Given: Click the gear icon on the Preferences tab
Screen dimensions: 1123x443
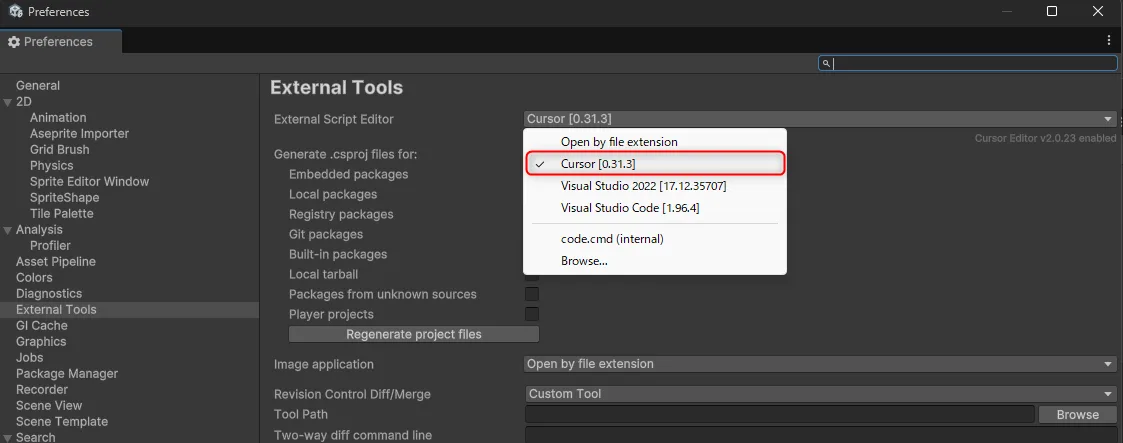Looking at the screenshot, I should (14, 42).
